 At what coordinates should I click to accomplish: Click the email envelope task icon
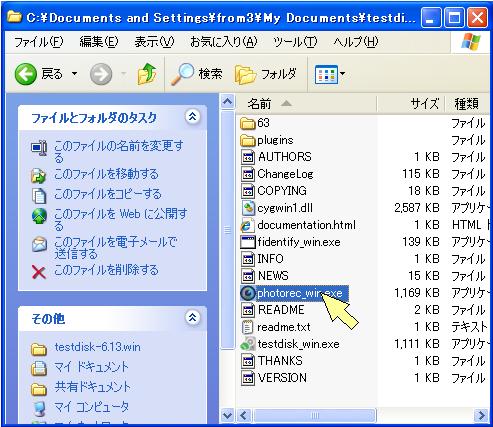point(39,244)
